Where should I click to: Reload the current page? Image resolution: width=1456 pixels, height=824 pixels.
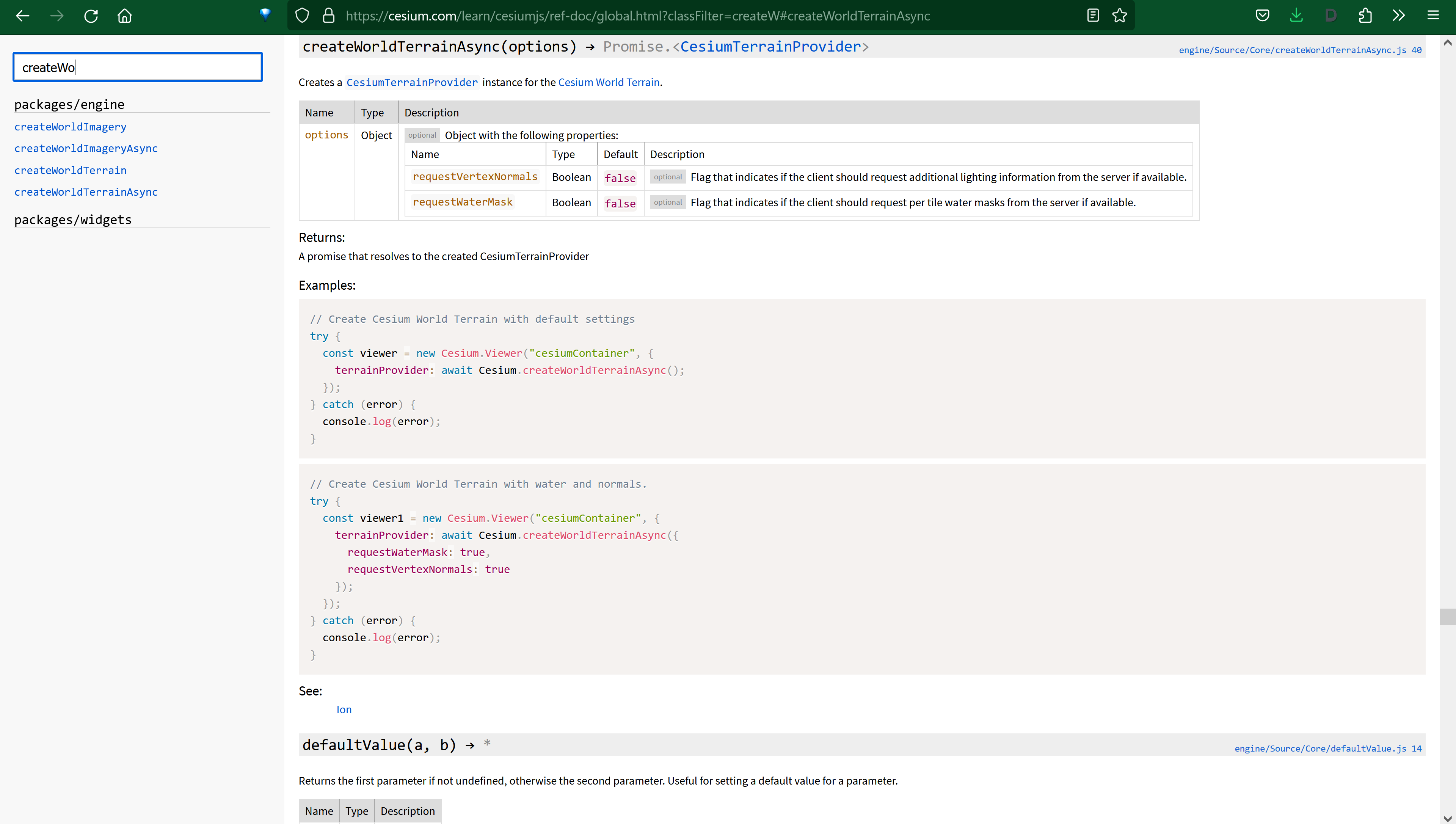coord(91,15)
